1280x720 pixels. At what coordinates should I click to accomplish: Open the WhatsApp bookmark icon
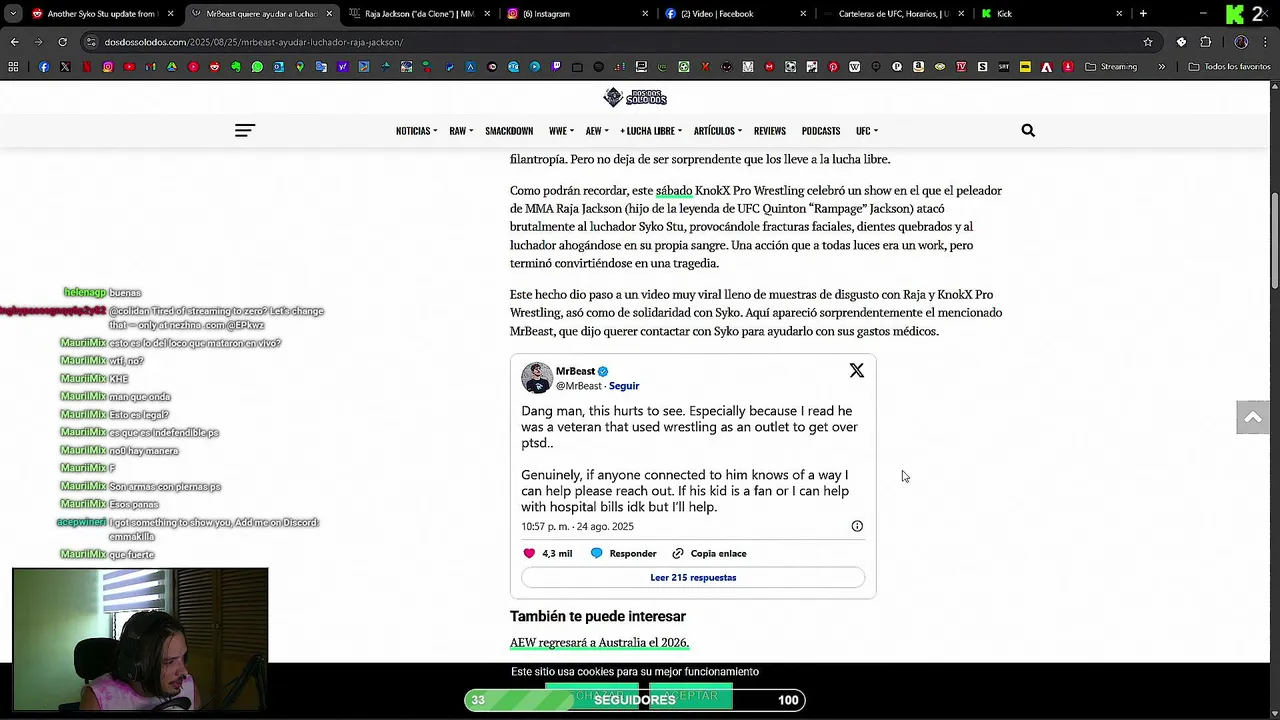257,67
